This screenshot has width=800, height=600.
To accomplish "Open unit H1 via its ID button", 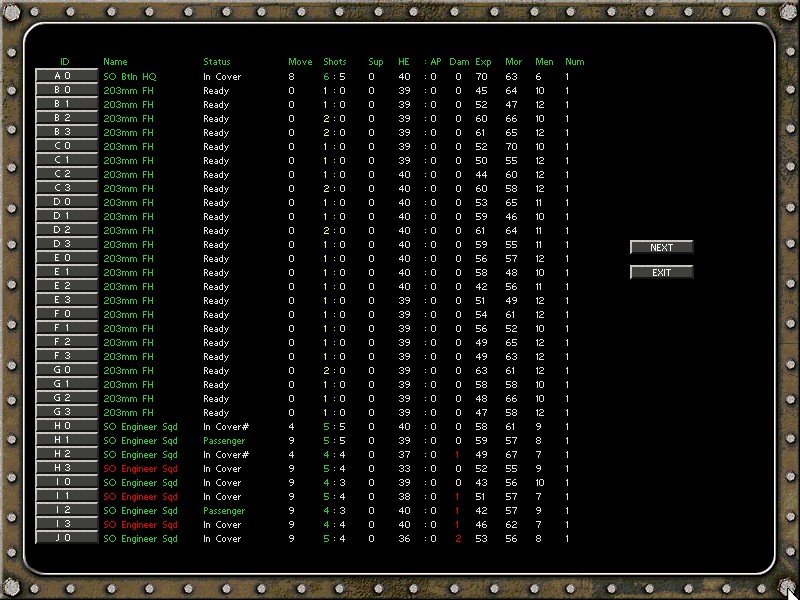I will (66, 440).
